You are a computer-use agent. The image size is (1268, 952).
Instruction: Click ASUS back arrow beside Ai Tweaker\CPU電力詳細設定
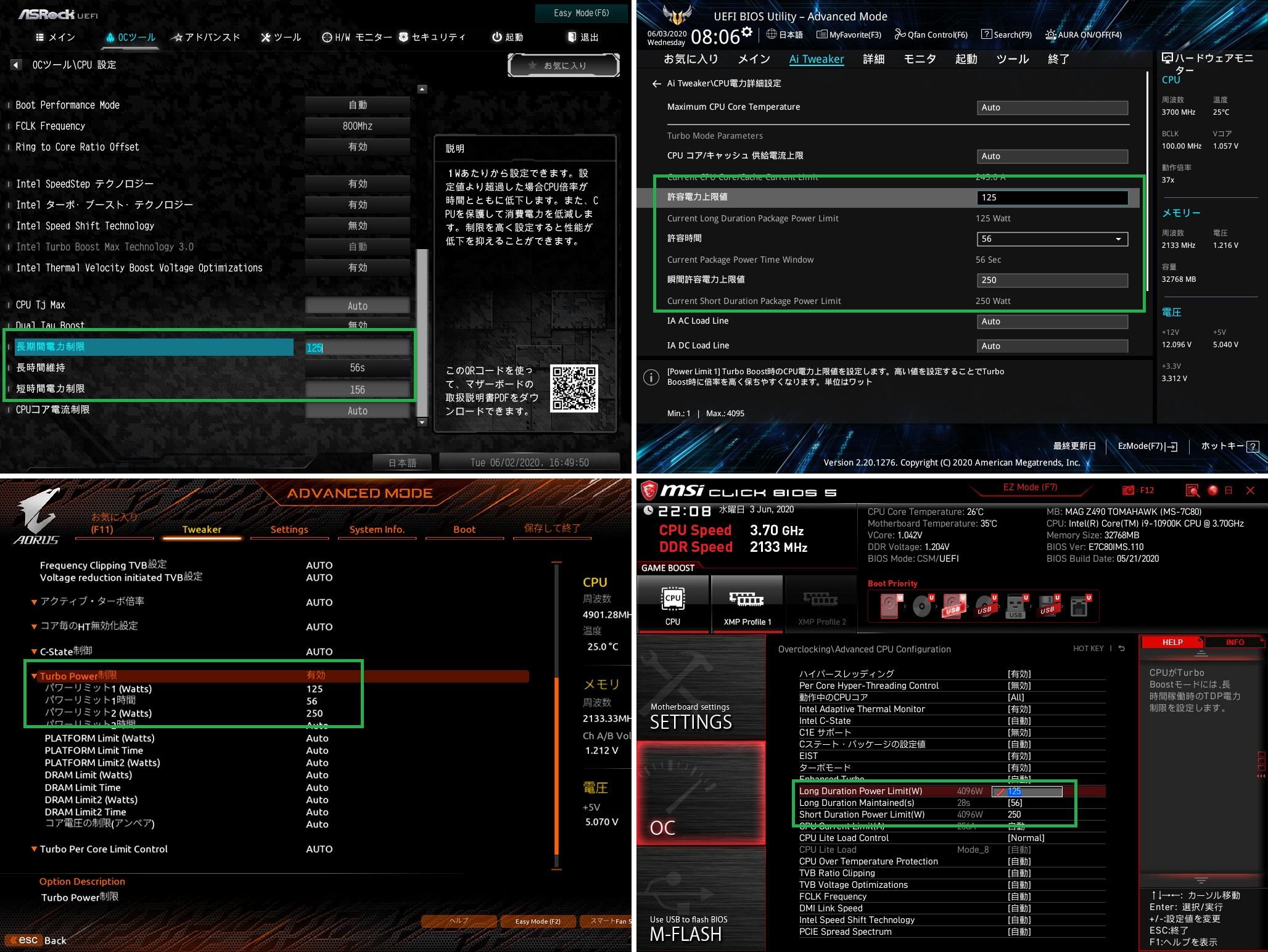pos(656,84)
